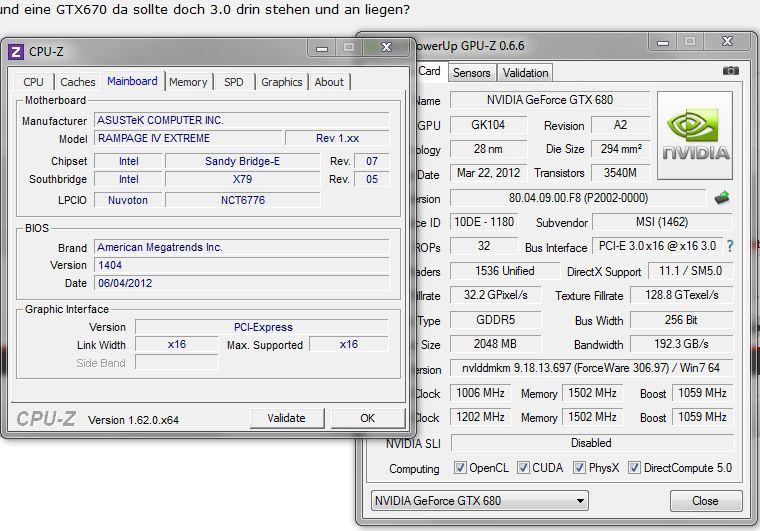
Task: Click the 1006 MHz GPU clock value
Action: (x=480, y=393)
